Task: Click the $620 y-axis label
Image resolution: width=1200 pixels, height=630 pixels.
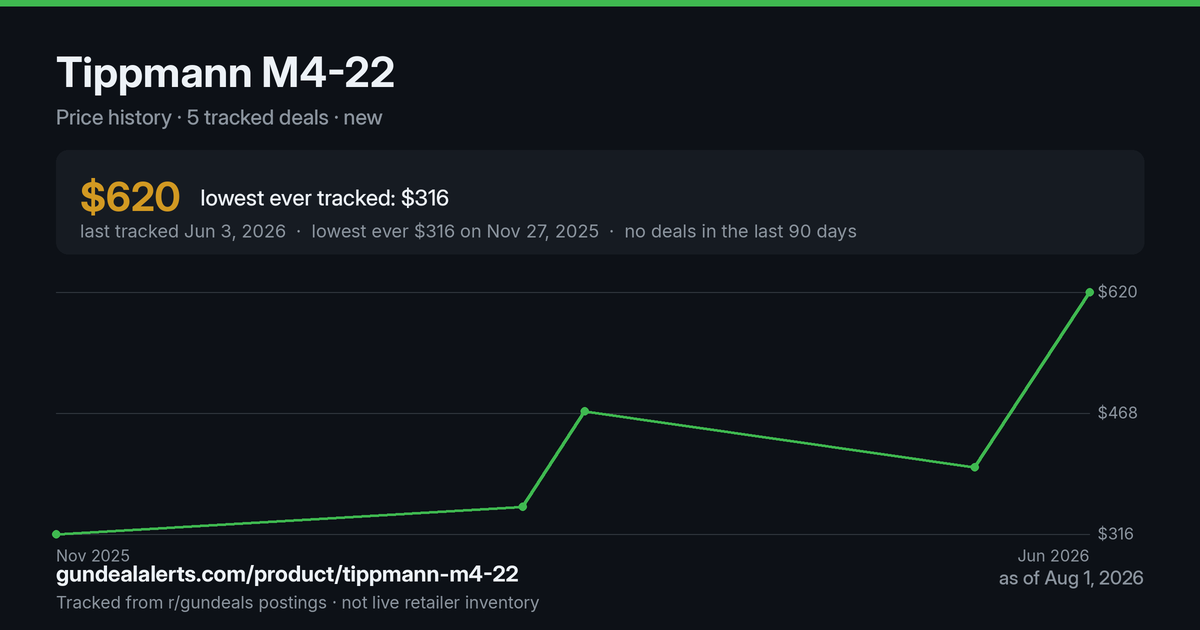Action: click(1117, 292)
